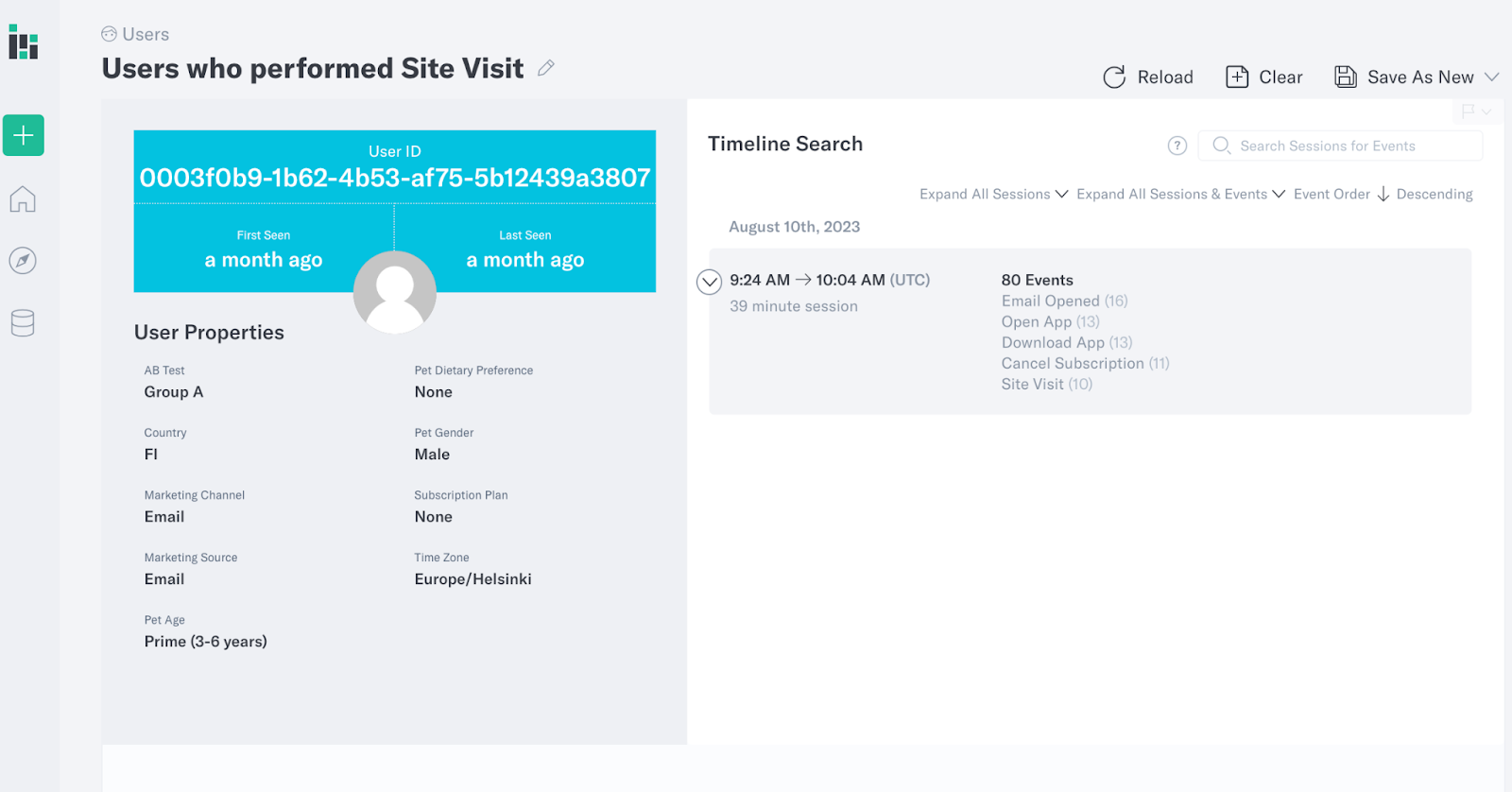Open the database Data sidebar icon

pos(23,323)
